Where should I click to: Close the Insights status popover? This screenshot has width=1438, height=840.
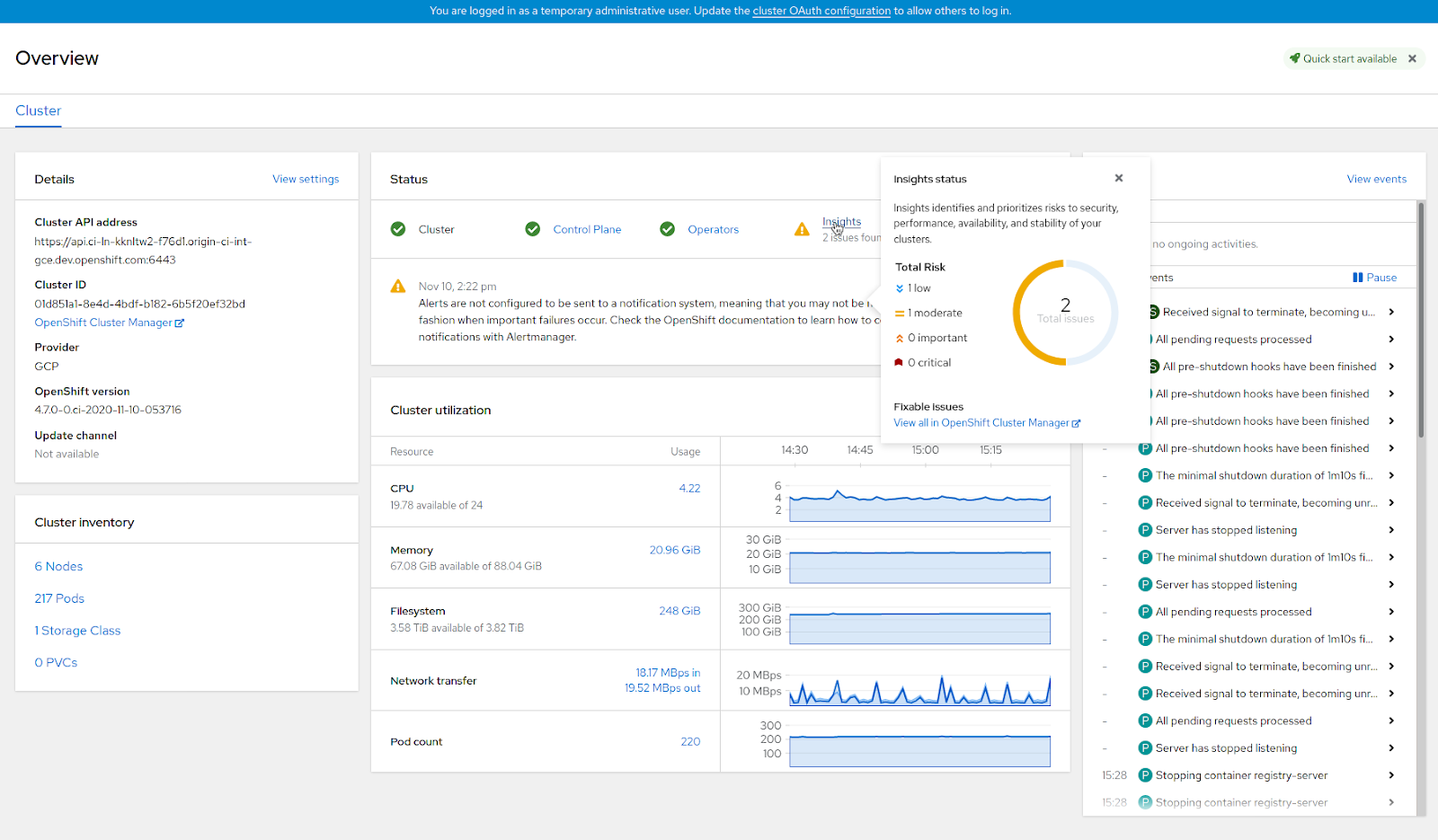(1119, 178)
